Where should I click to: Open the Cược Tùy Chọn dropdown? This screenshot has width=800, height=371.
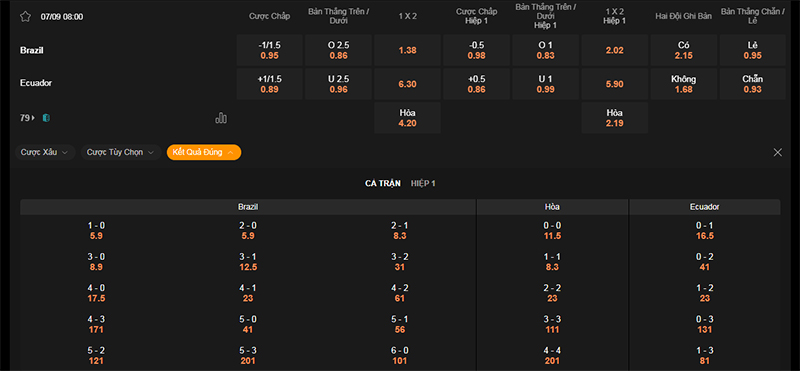click(x=121, y=152)
